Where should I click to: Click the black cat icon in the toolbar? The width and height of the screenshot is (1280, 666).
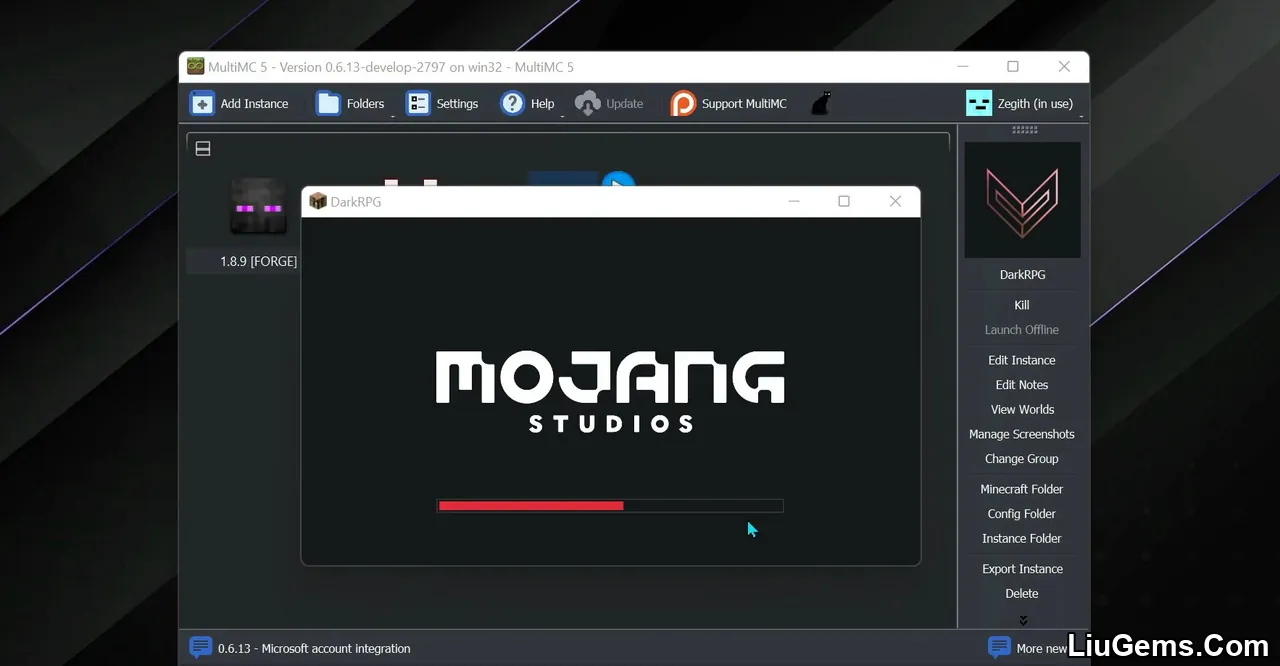click(821, 103)
